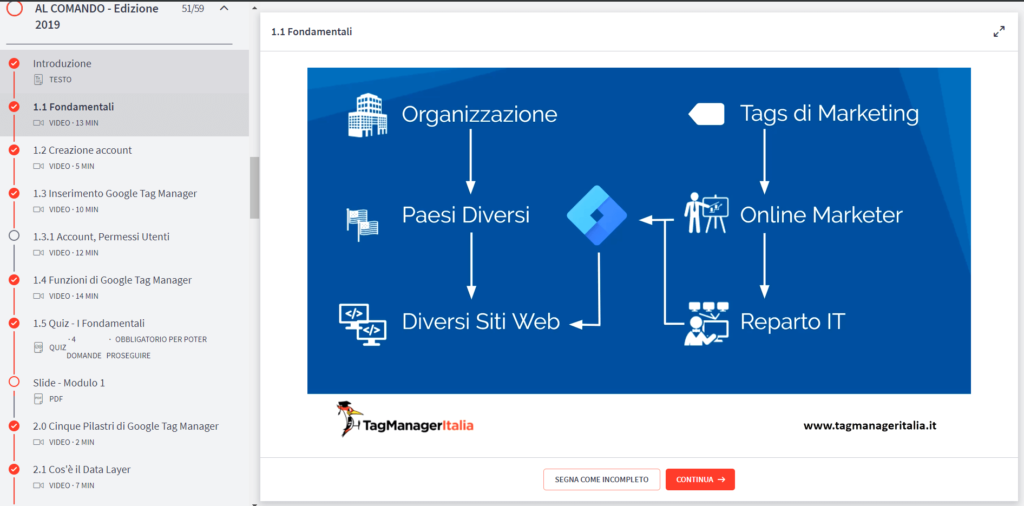This screenshot has width=1024, height=506.
Task: Click the video icon under 1.3 Inserimento
Action: 39,210
